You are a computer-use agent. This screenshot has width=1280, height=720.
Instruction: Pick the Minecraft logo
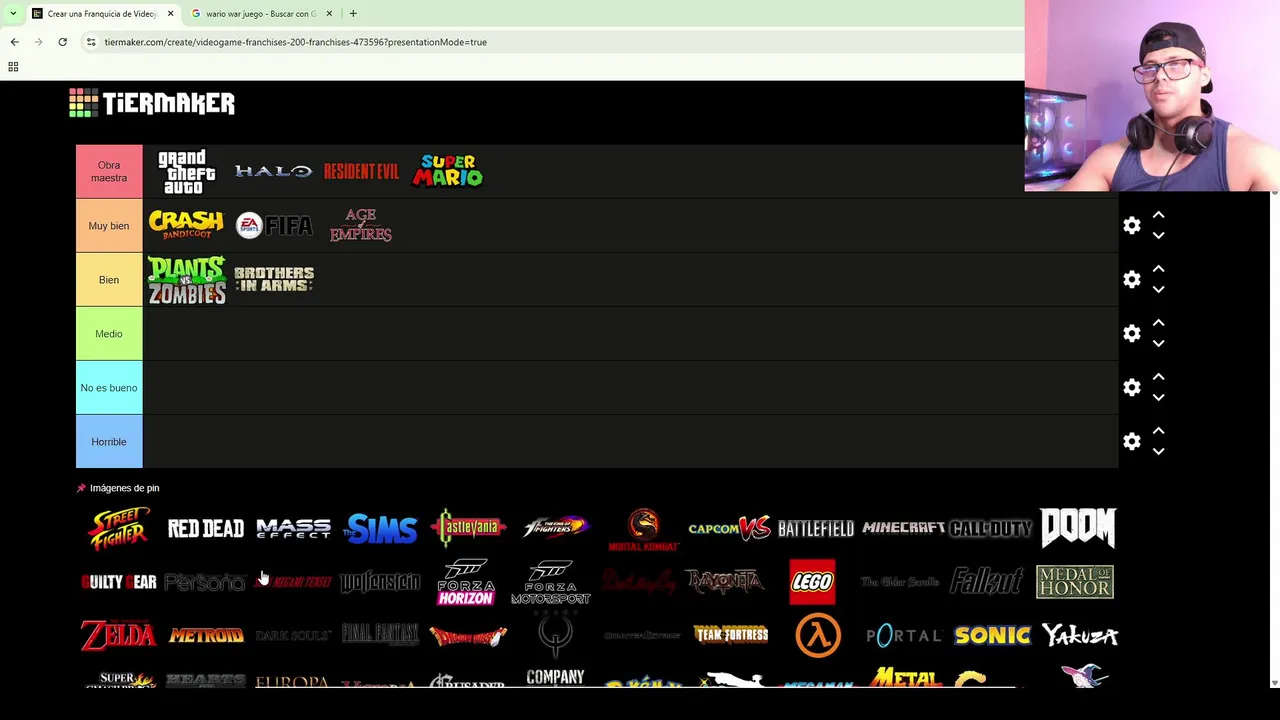pos(904,528)
